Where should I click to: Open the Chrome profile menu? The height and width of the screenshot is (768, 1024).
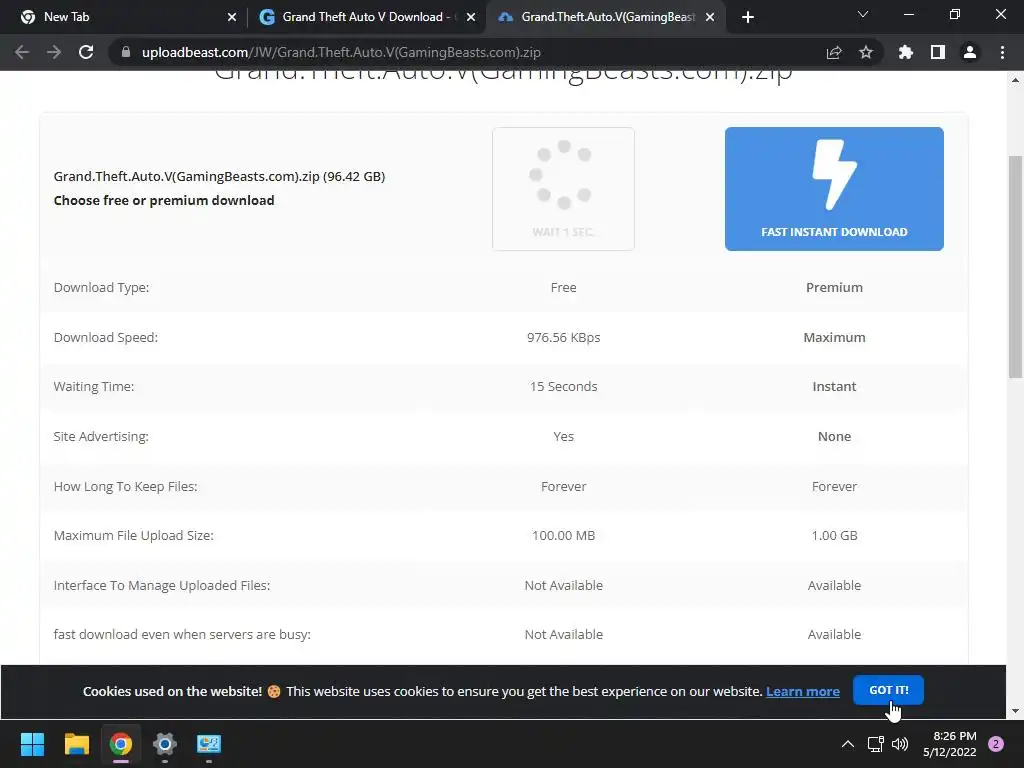(x=970, y=52)
